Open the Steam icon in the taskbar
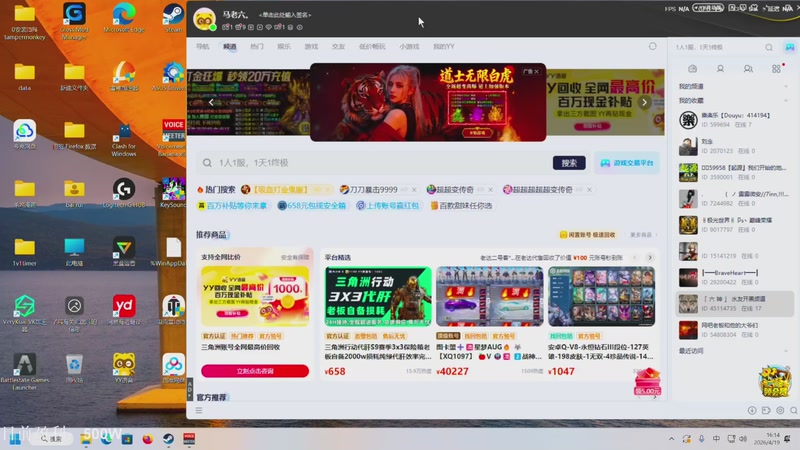The image size is (800, 450). 168,439
